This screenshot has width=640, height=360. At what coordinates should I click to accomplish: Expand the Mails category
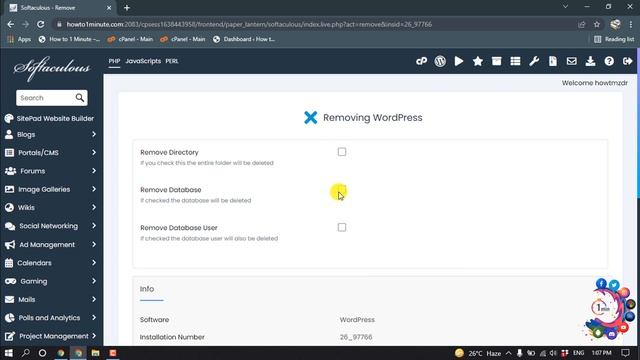tap(51, 300)
